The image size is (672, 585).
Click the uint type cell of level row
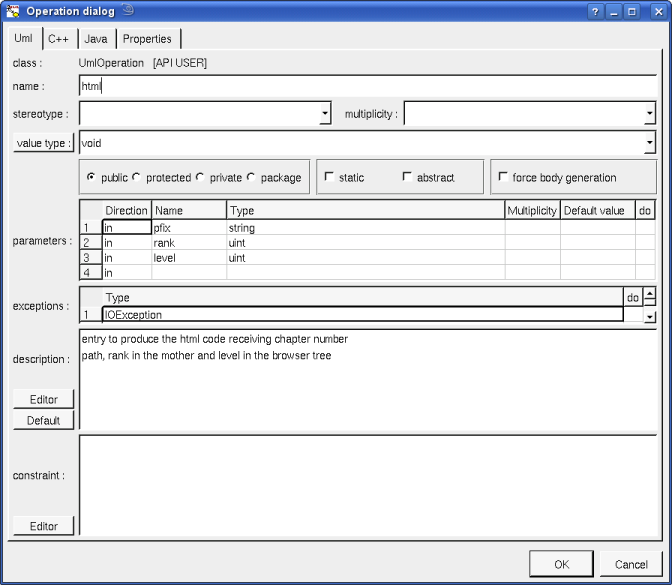click(x=366, y=258)
